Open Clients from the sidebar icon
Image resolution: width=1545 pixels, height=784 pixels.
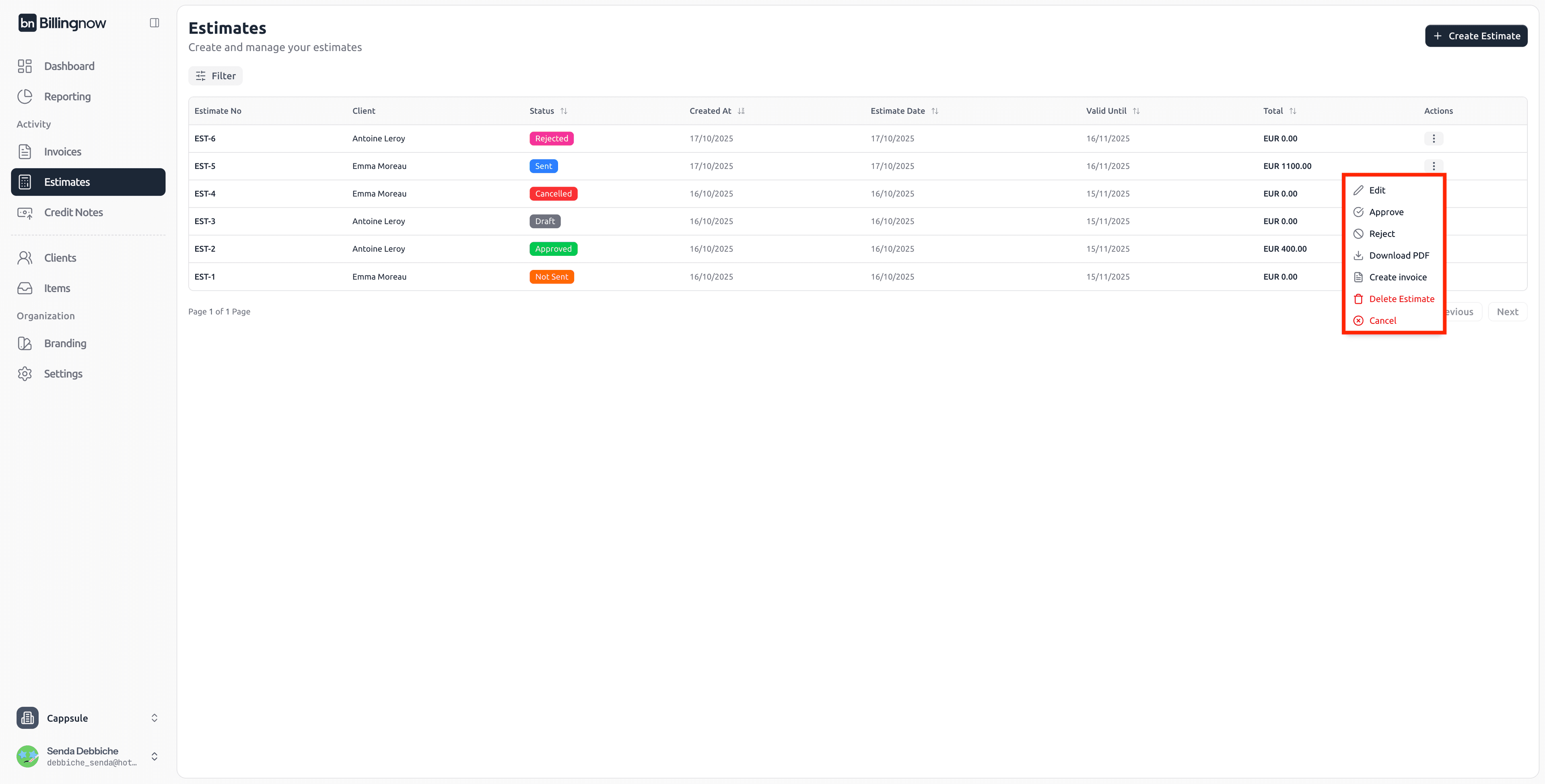coord(25,257)
